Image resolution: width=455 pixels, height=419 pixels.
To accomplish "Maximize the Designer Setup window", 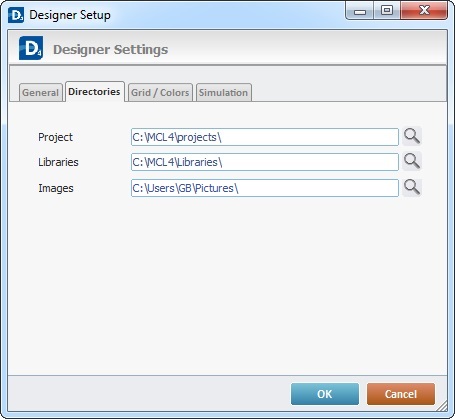I will [x=387, y=11].
